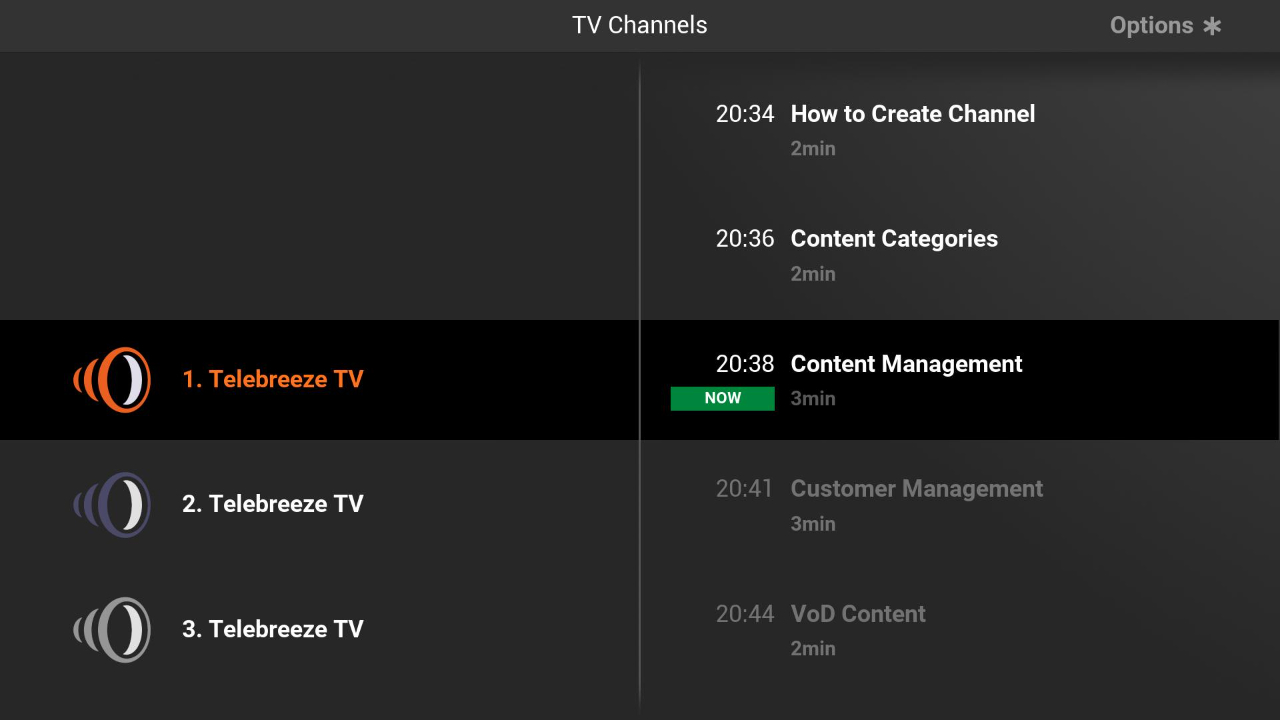Select channel 2. Telebreeze TV

coord(273,504)
